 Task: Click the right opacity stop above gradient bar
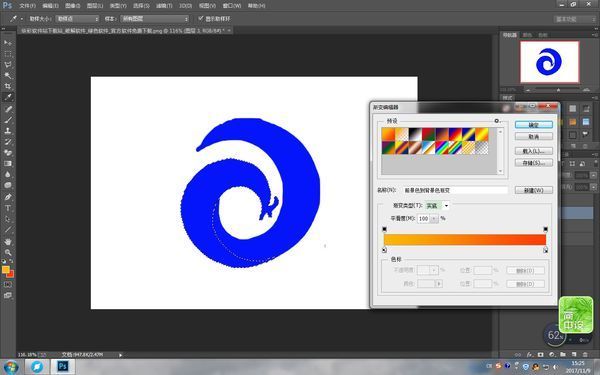click(545, 229)
